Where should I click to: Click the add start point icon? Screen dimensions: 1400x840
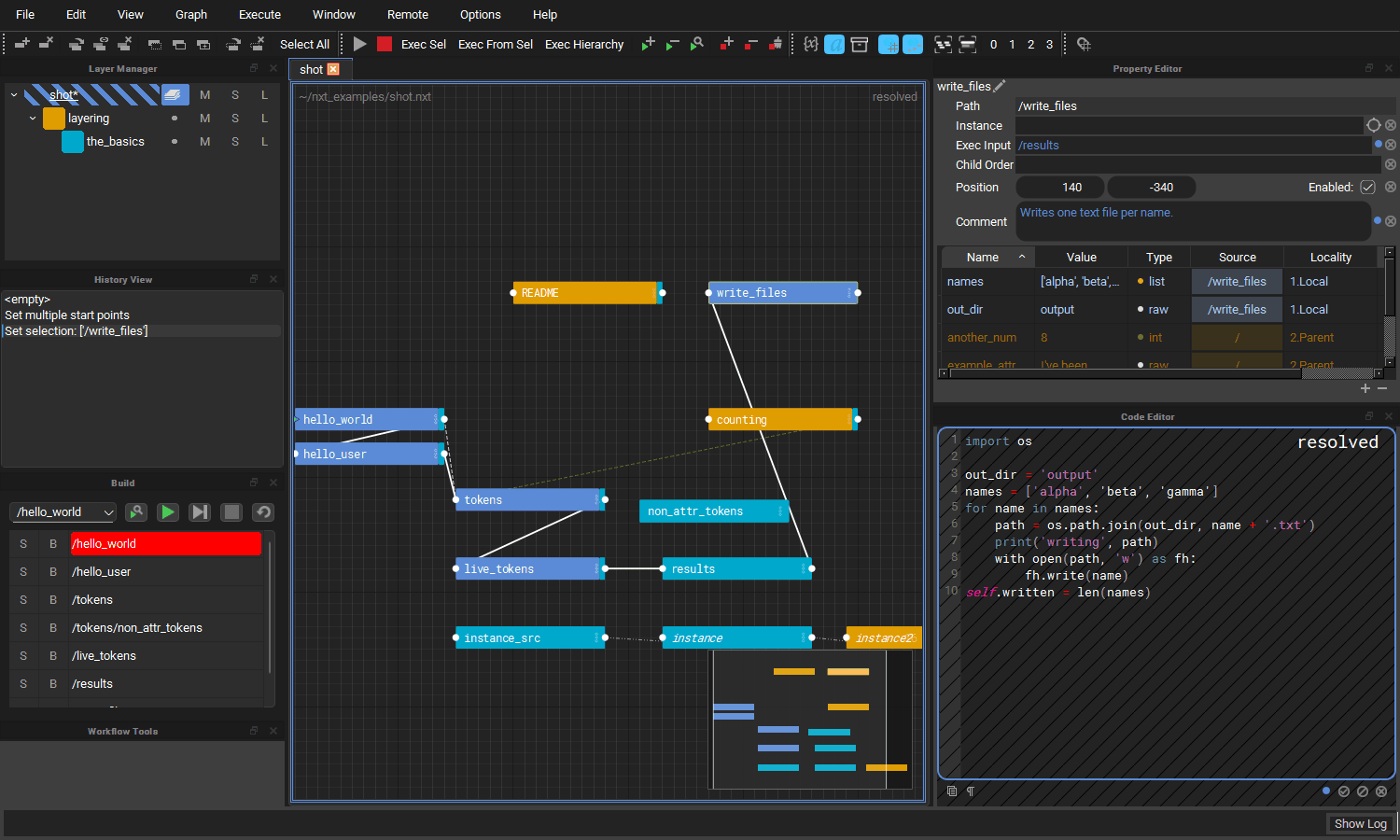tap(648, 44)
